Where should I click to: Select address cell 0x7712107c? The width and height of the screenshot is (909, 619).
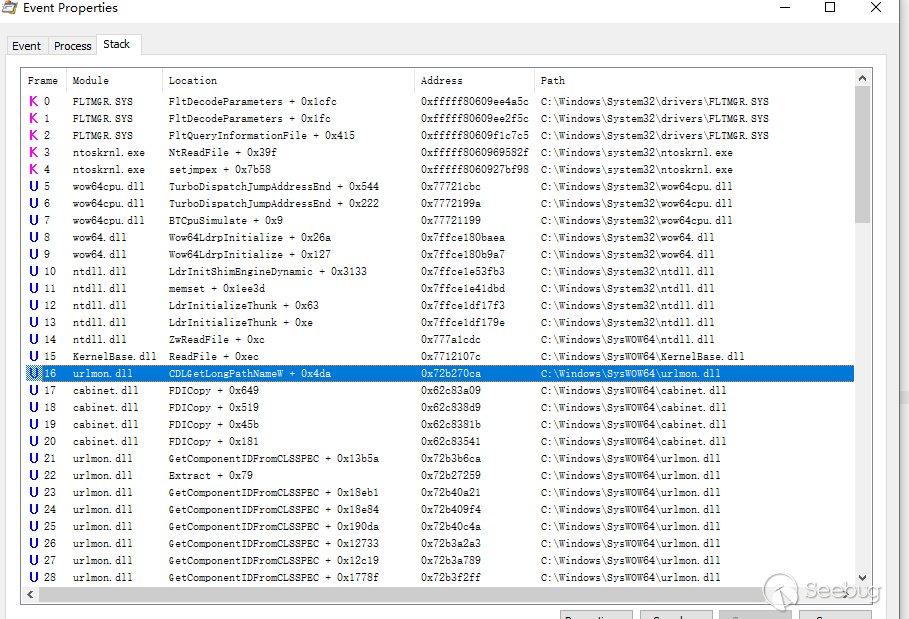point(450,356)
